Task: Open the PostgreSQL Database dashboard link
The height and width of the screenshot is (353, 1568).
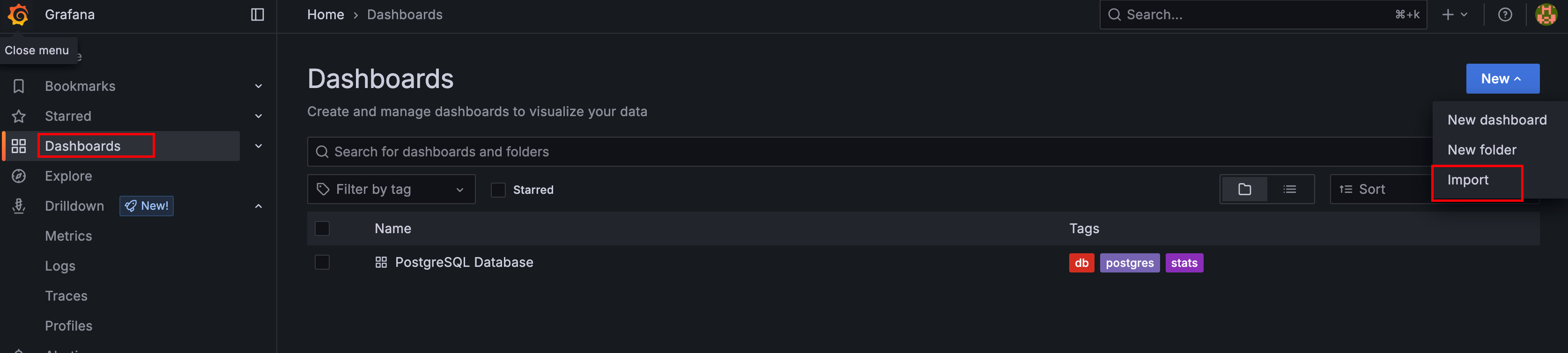Action: click(464, 262)
